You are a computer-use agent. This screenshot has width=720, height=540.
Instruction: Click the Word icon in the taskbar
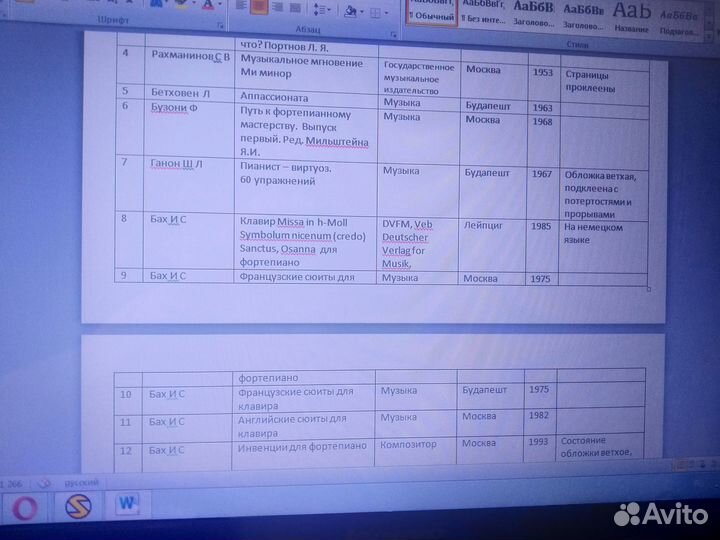[129, 505]
